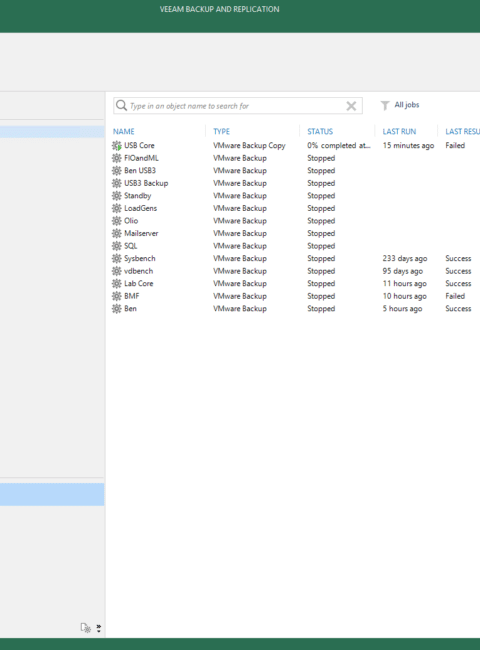This screenshot has height=650, width=480.
Task: Click the Mailserver job gear icon
Action: [116, 233]
